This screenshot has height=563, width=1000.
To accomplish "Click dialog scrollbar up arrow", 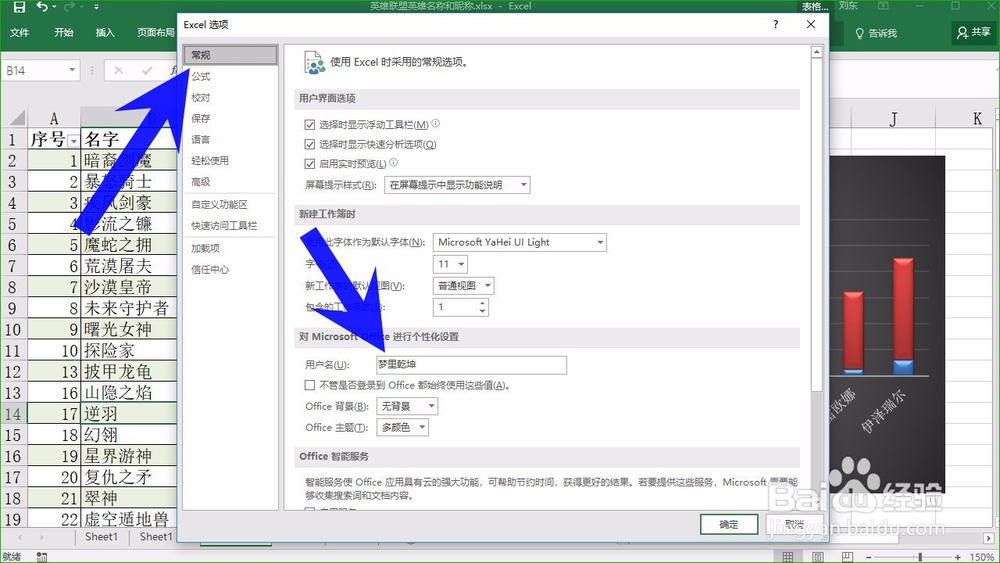I will 816,52.
